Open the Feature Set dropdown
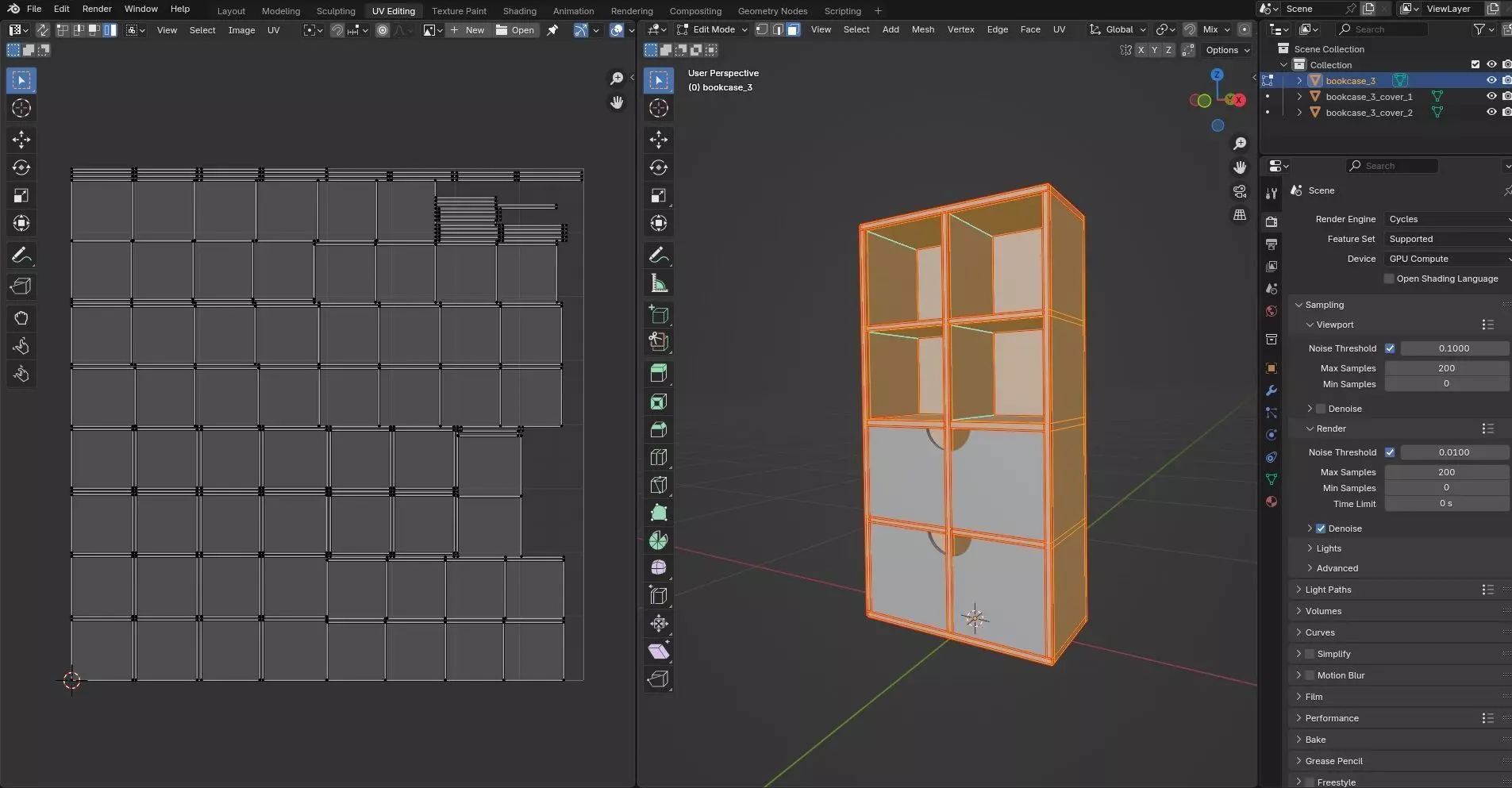Image resolution: width=1512 pixels, height=788 pixels. [x=1448, y=239]
